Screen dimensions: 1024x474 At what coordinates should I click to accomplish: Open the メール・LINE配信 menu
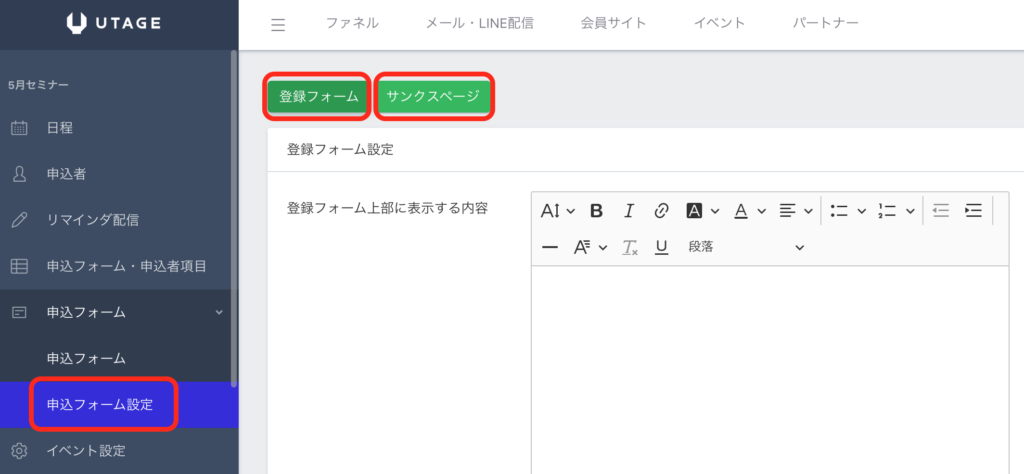point(479,23)
